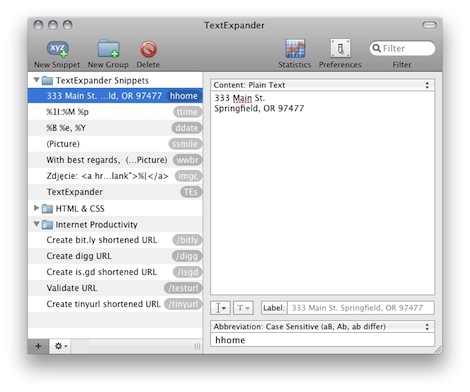
Task: Click the /testurl abbreviation badge
Action: coord(183,288)
